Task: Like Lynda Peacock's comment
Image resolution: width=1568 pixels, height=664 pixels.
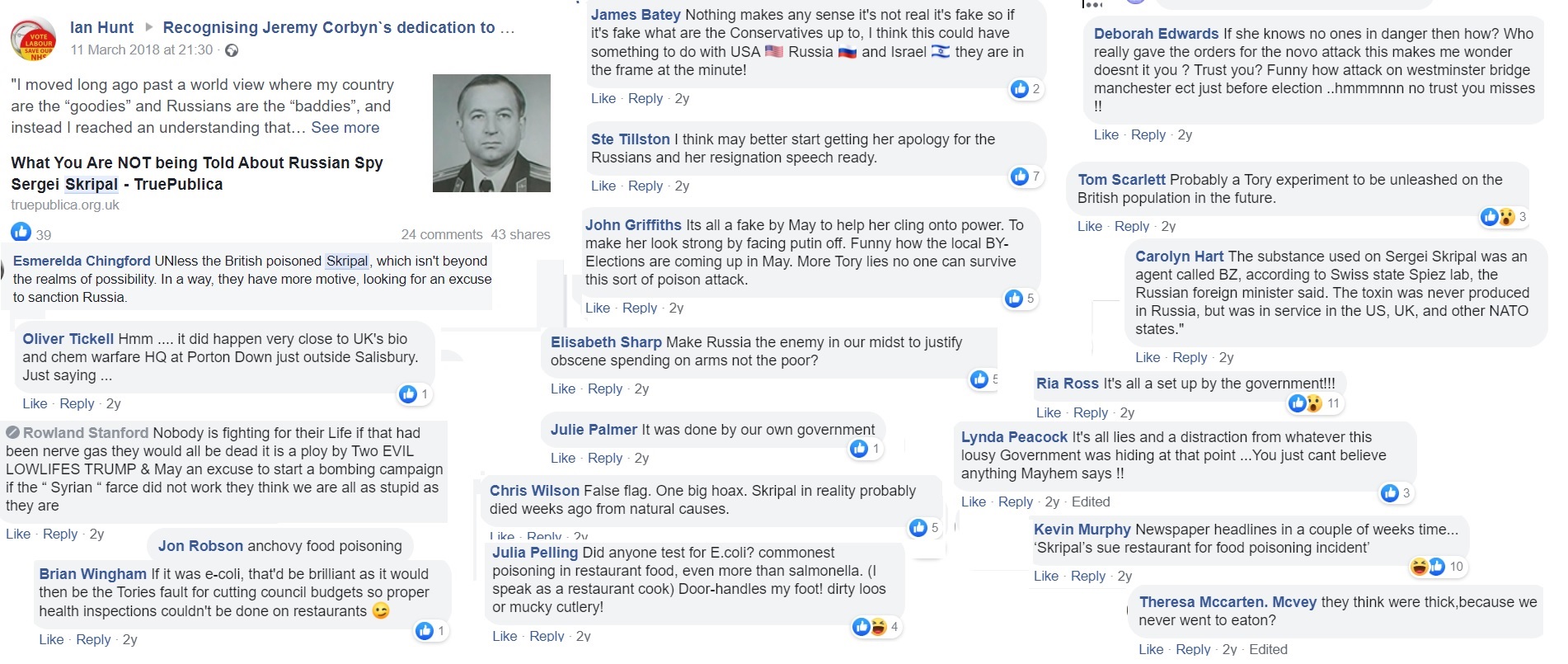Action: pyautogui.click(x=973, y=502)
